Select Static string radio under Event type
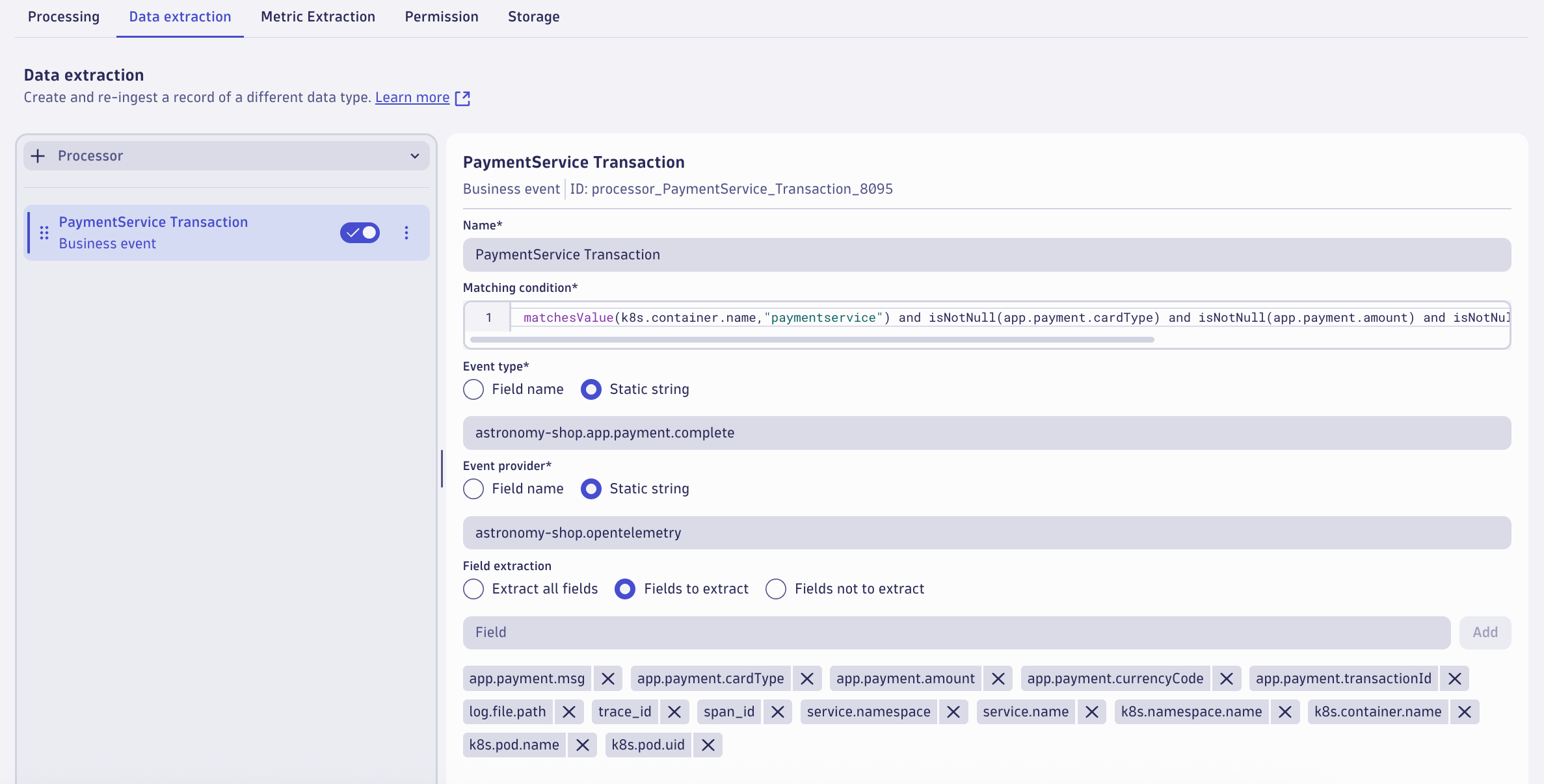The height and width of the screenshot is (784, 1544). coord(591,389)
